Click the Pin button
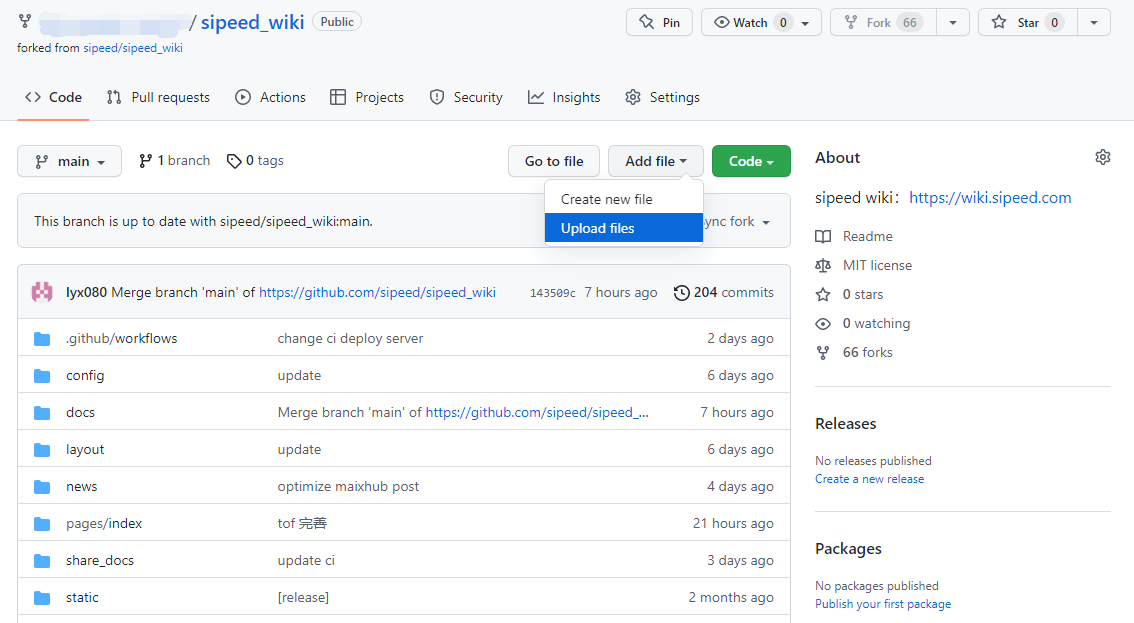The image size is (1134, 623). (x=659, y=22)
